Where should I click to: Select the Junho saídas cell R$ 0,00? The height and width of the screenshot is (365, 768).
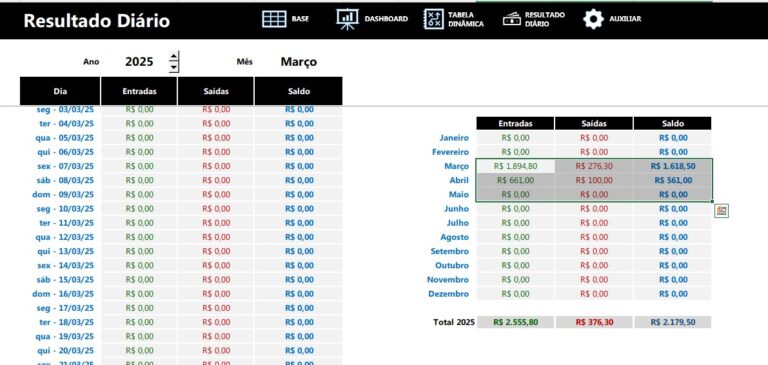point(594,209)
